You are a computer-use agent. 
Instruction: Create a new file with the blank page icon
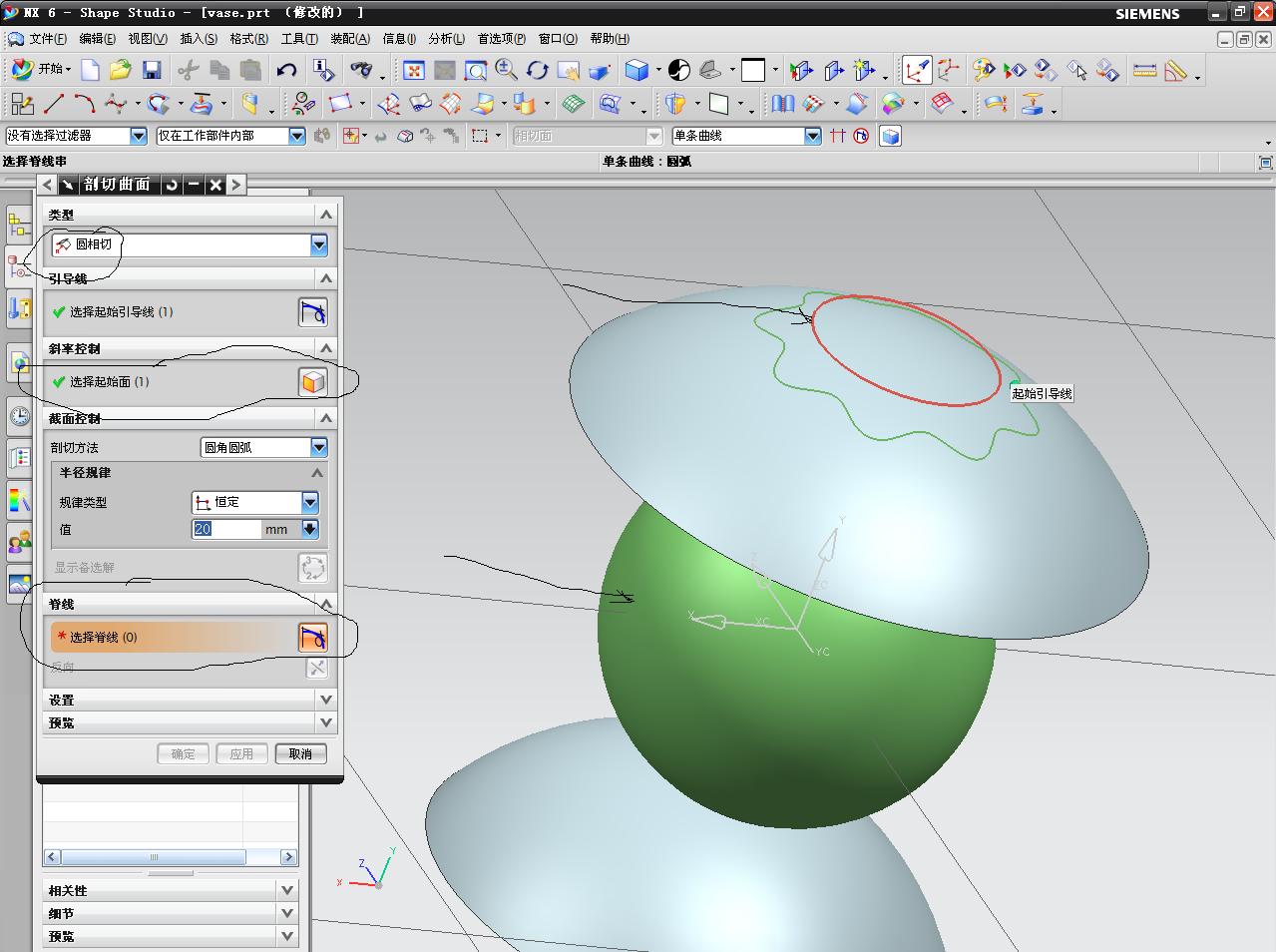[90, 70]
